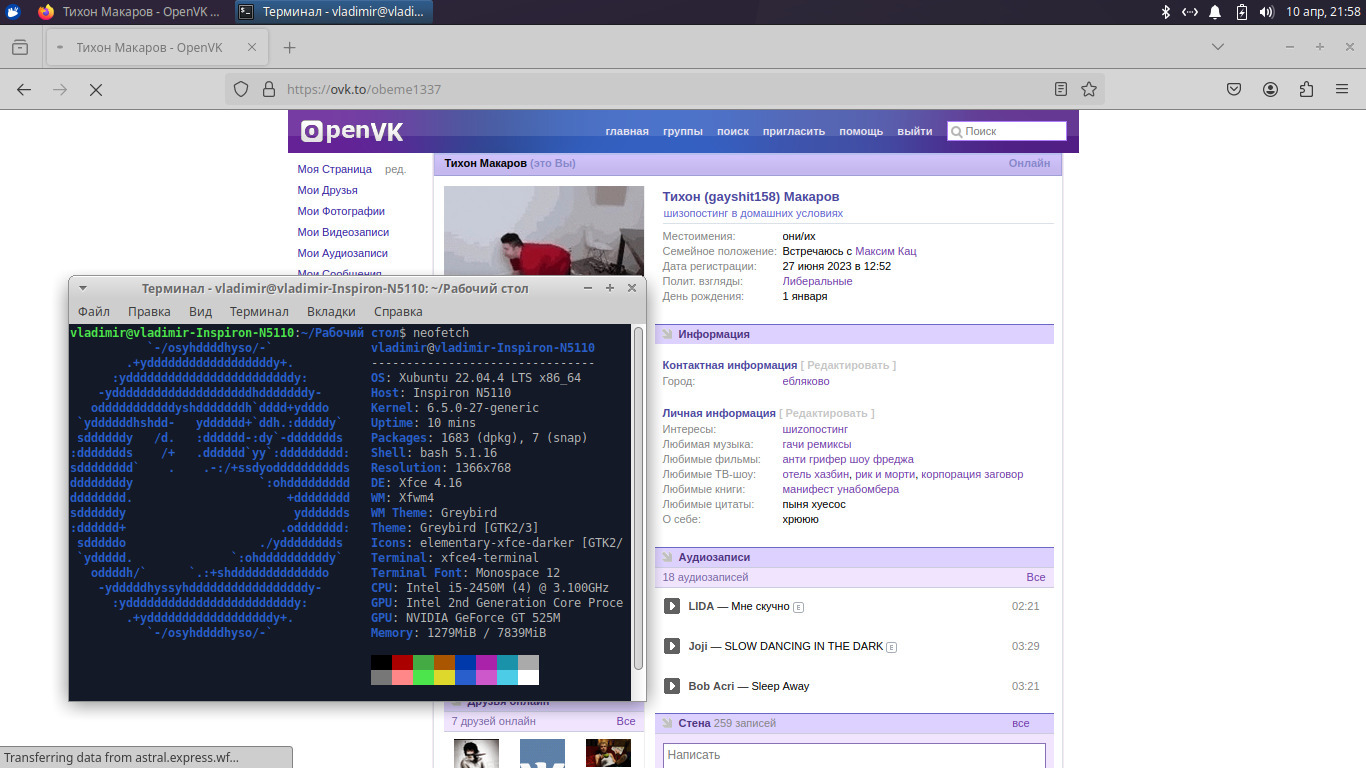Stop page loading with the X button

96,89
